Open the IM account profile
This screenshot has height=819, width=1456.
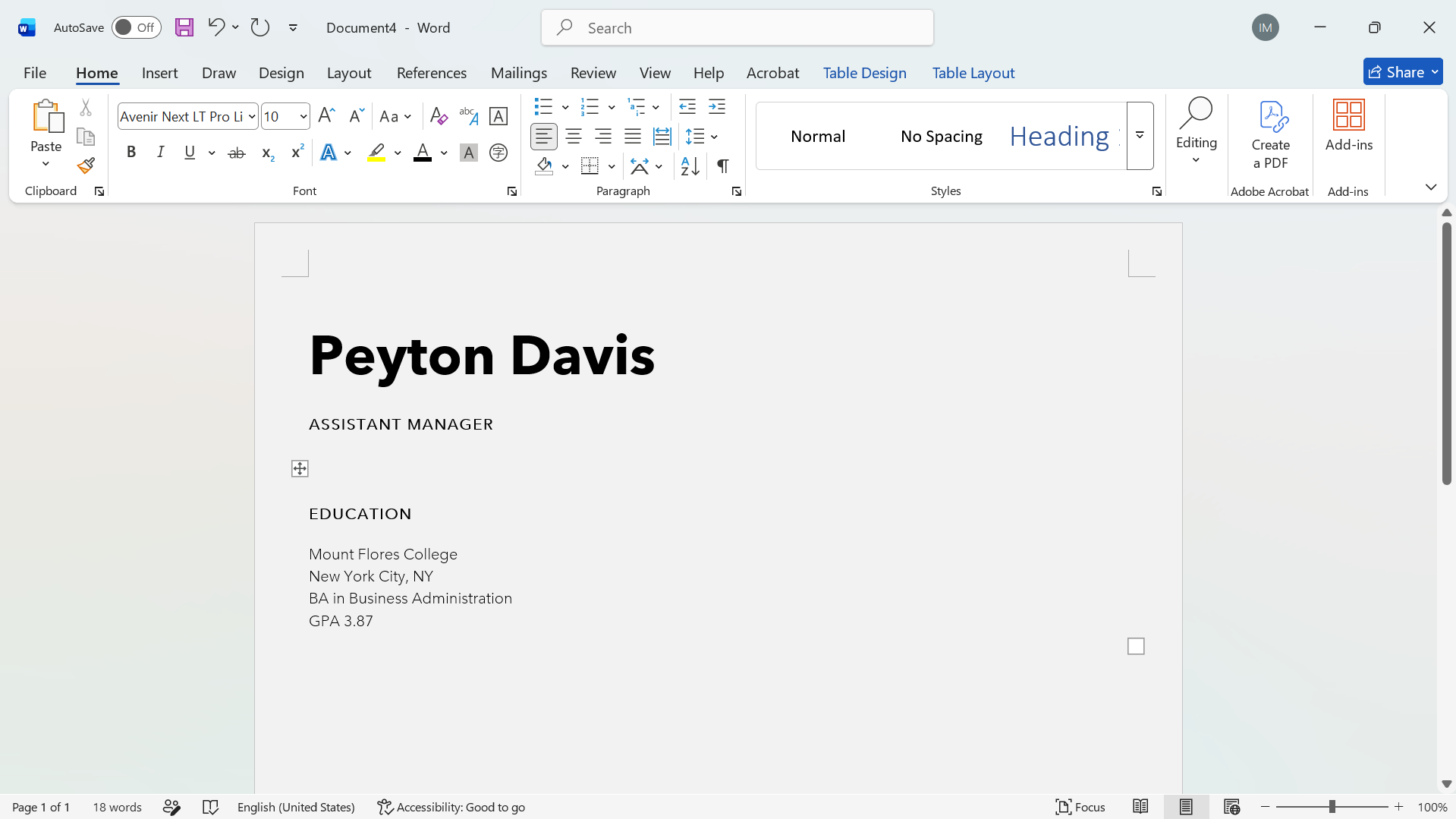click(x=1266, y=28)
